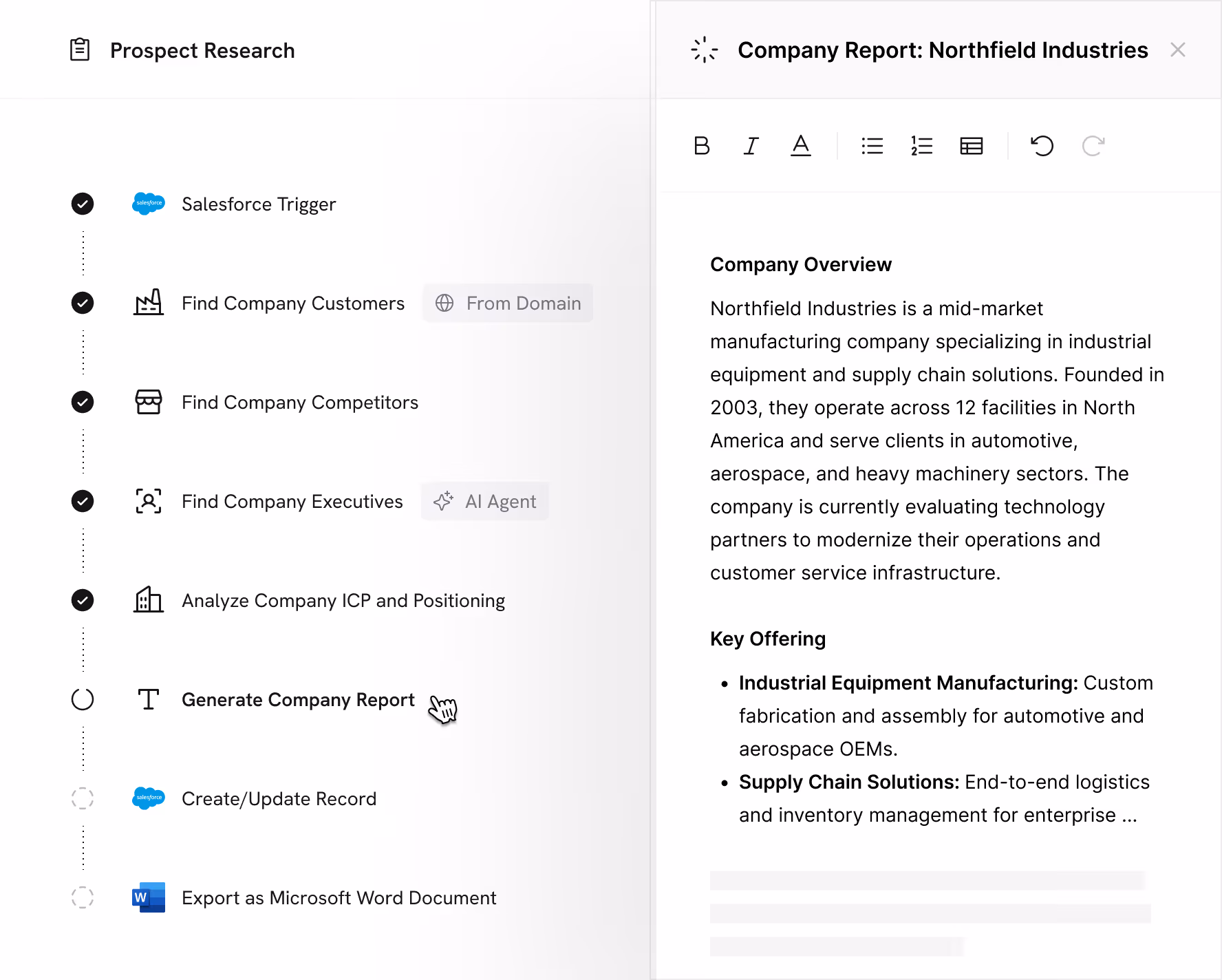1222x980 pixels.
Task: Toggle the completed checkmark on Salesforce Trigger
Action: 83,204
